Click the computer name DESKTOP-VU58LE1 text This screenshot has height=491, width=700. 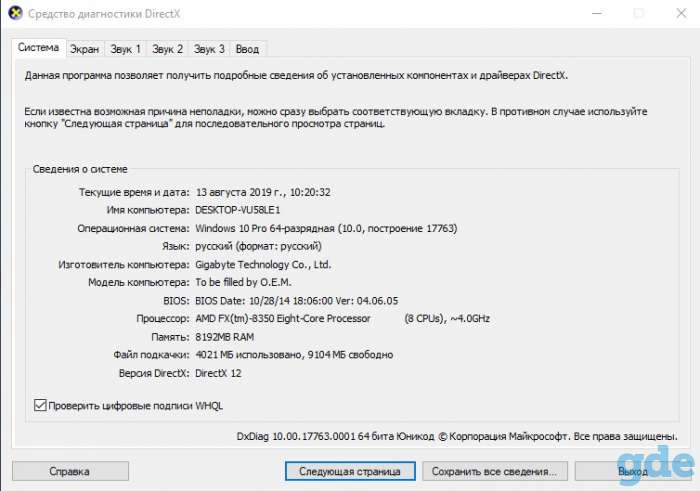pos(238,210)
